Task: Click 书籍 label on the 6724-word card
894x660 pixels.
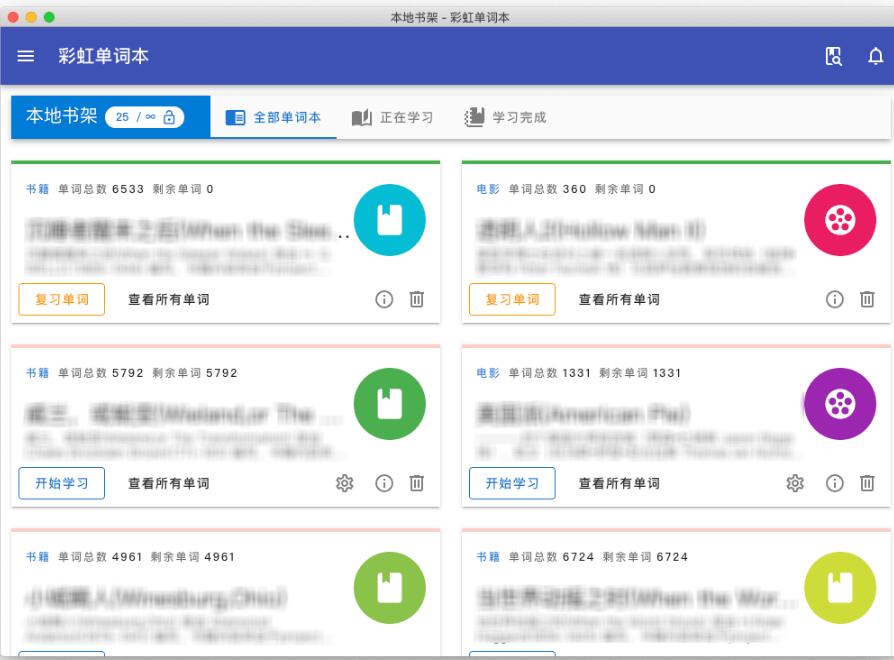Action: coord(488,557)
